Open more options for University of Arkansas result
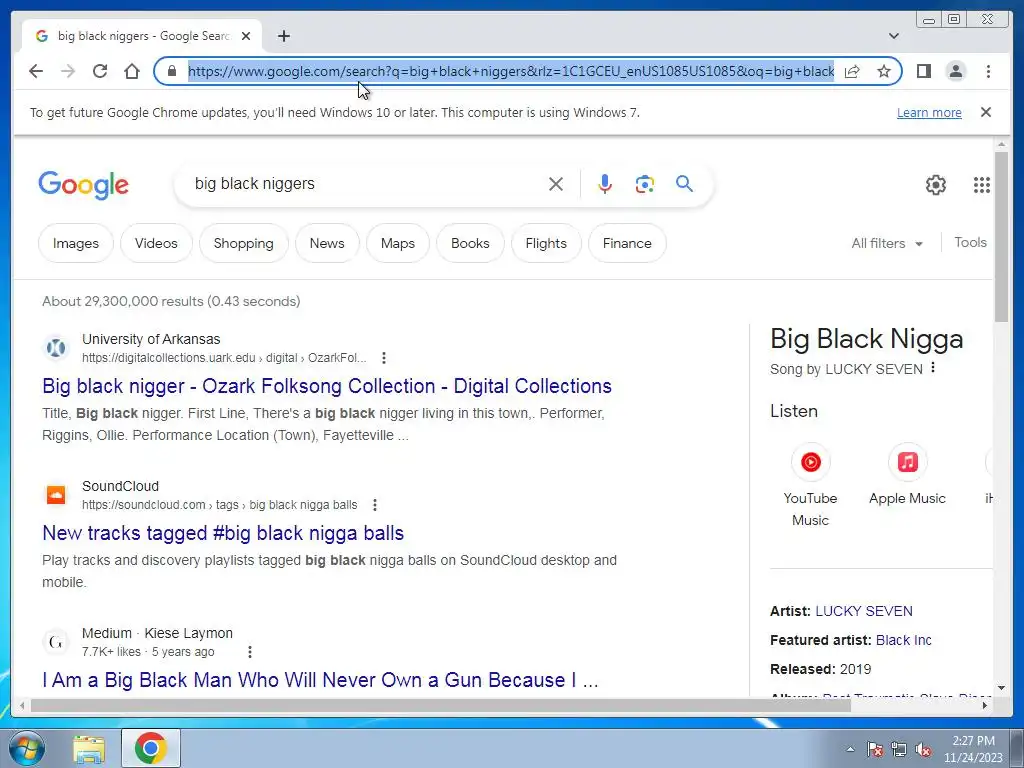 point(384,358)
